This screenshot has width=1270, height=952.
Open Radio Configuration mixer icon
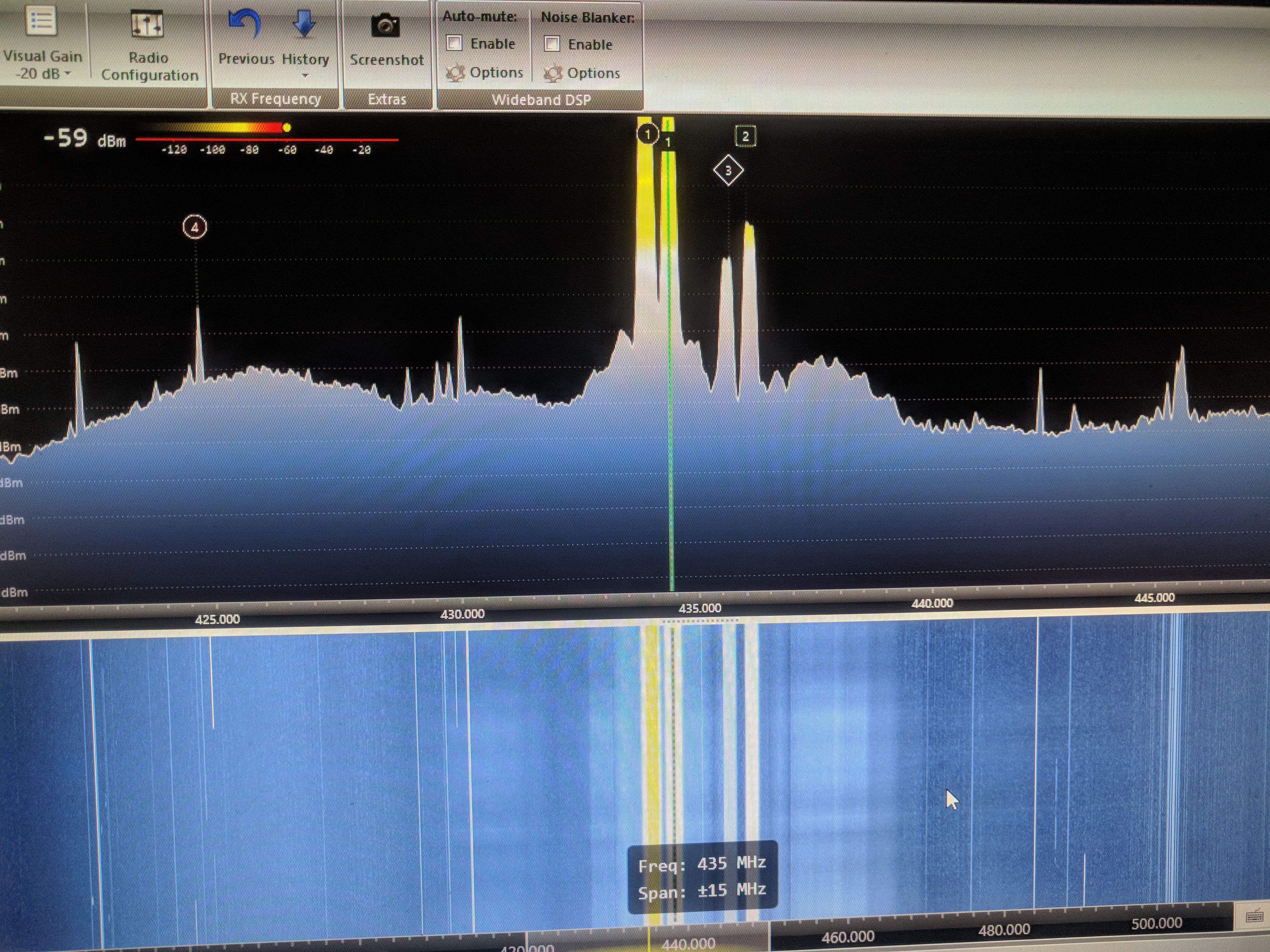coord(147,24)
